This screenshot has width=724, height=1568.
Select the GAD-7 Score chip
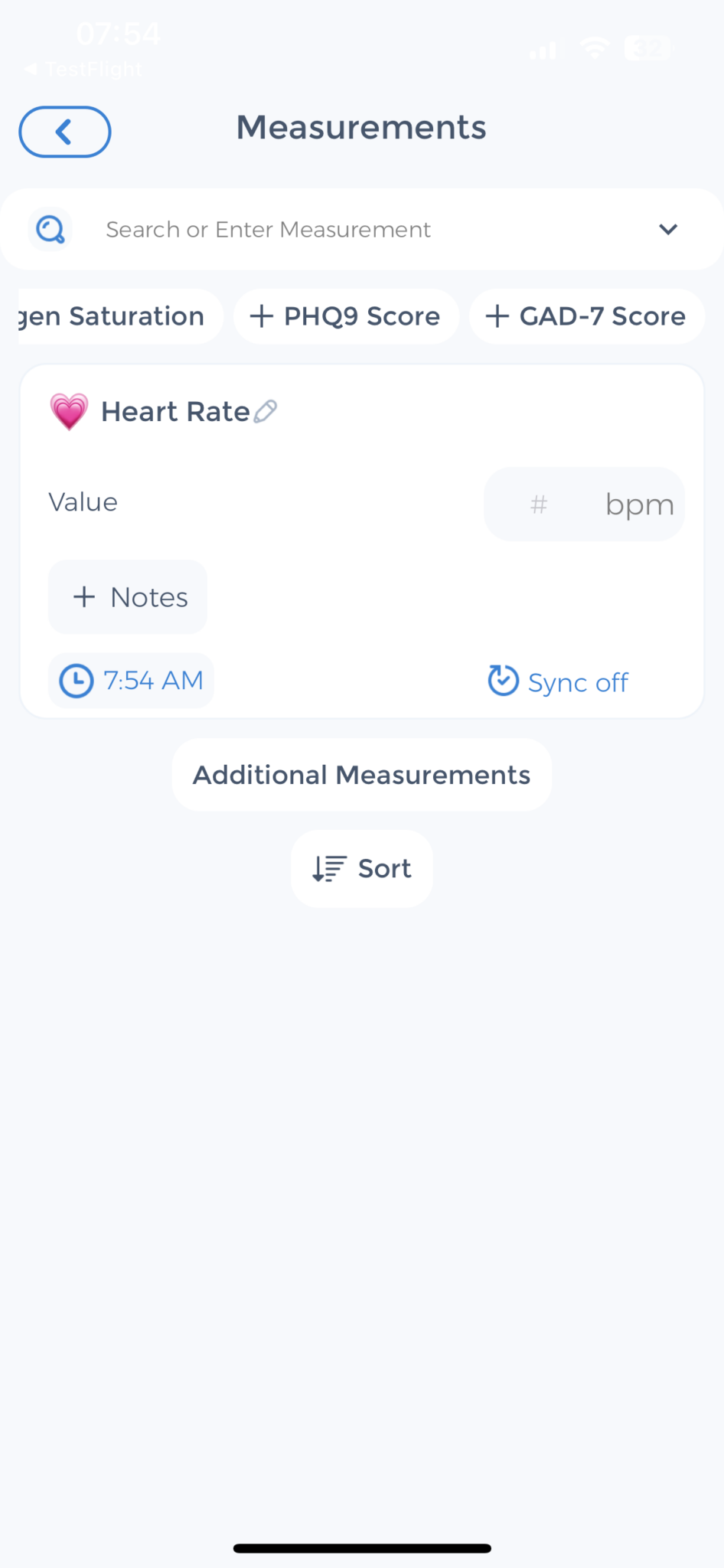point(587,316)
